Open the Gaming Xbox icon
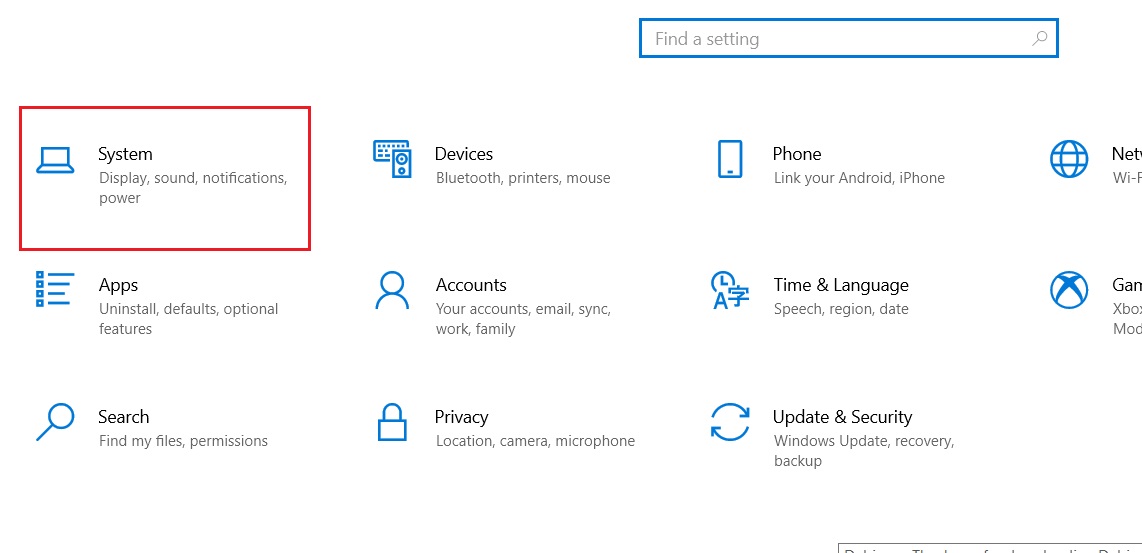 tap(1069, 290)
